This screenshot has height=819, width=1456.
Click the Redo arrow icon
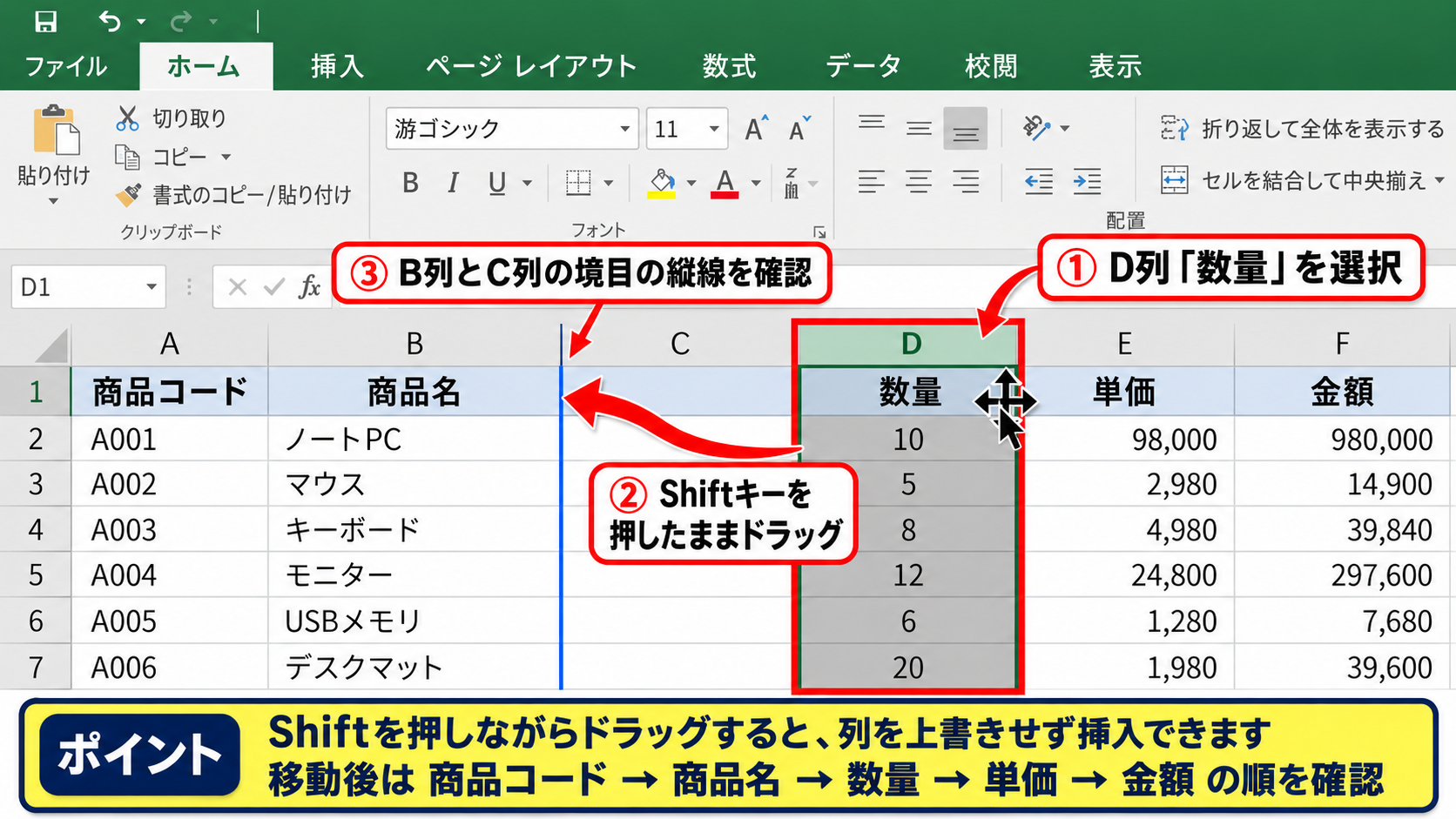point(182,21)
